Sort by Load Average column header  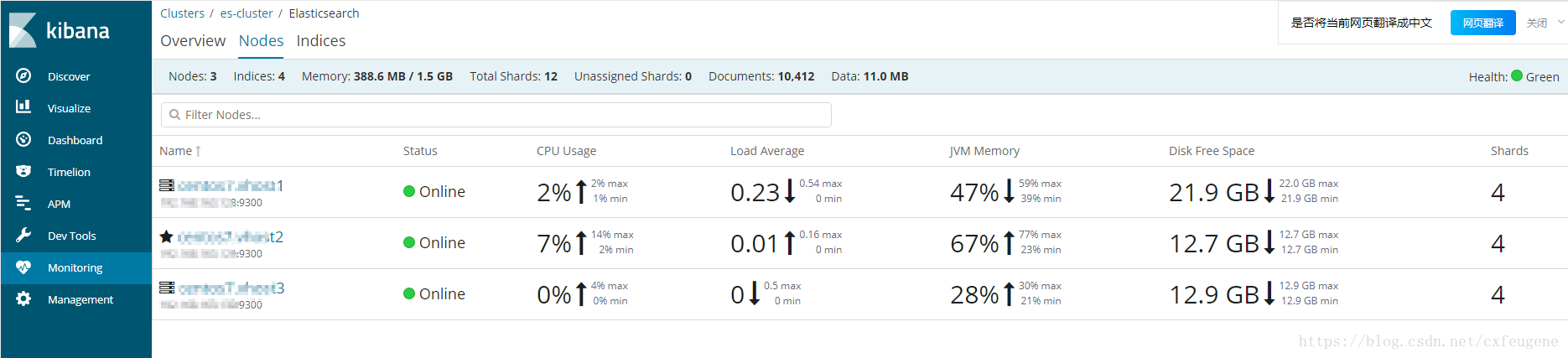(767, 151)
